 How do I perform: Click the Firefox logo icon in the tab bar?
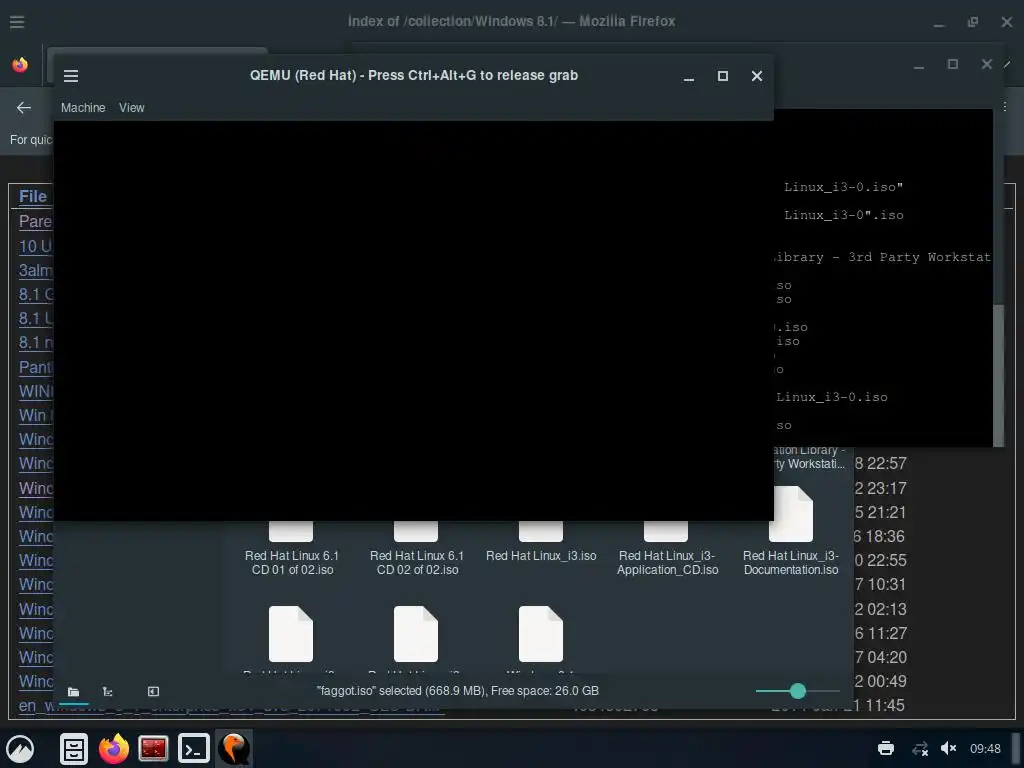pos(20,65)
